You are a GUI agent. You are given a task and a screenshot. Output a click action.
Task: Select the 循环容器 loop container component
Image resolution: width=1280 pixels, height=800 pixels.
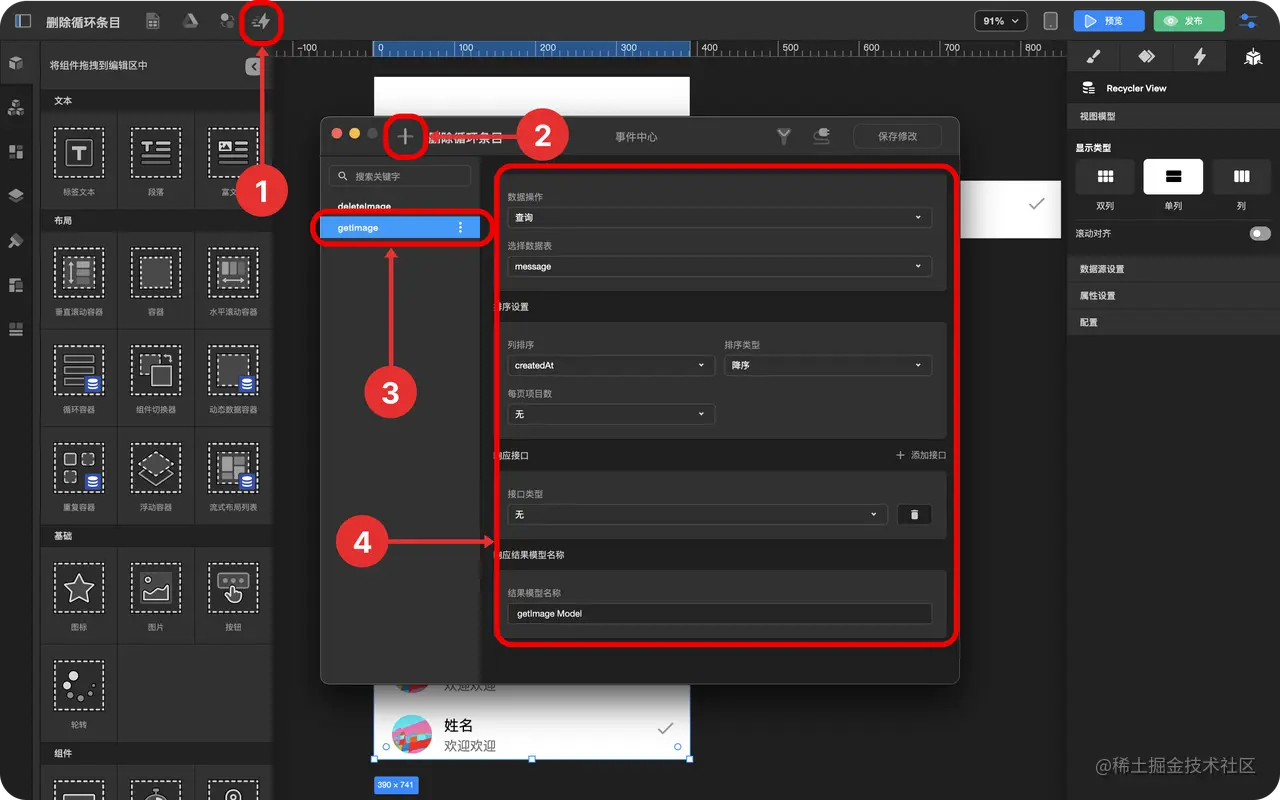[79, 378]
